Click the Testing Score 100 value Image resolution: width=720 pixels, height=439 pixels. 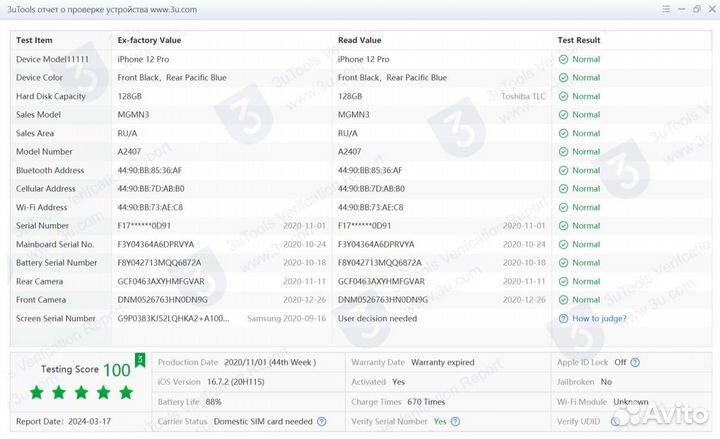117,370
